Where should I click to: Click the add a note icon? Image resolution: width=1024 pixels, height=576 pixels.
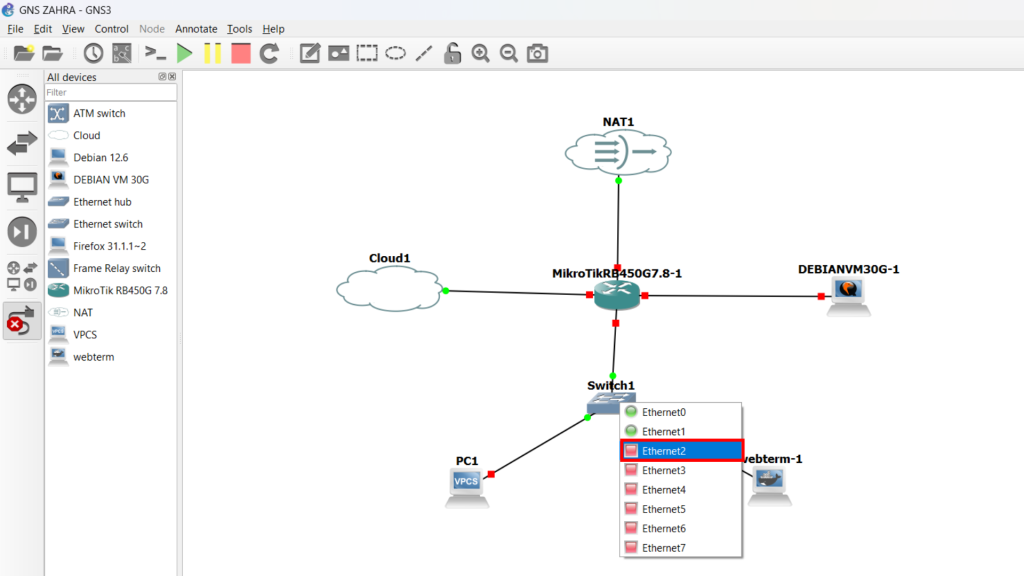(x=310, y=54)
